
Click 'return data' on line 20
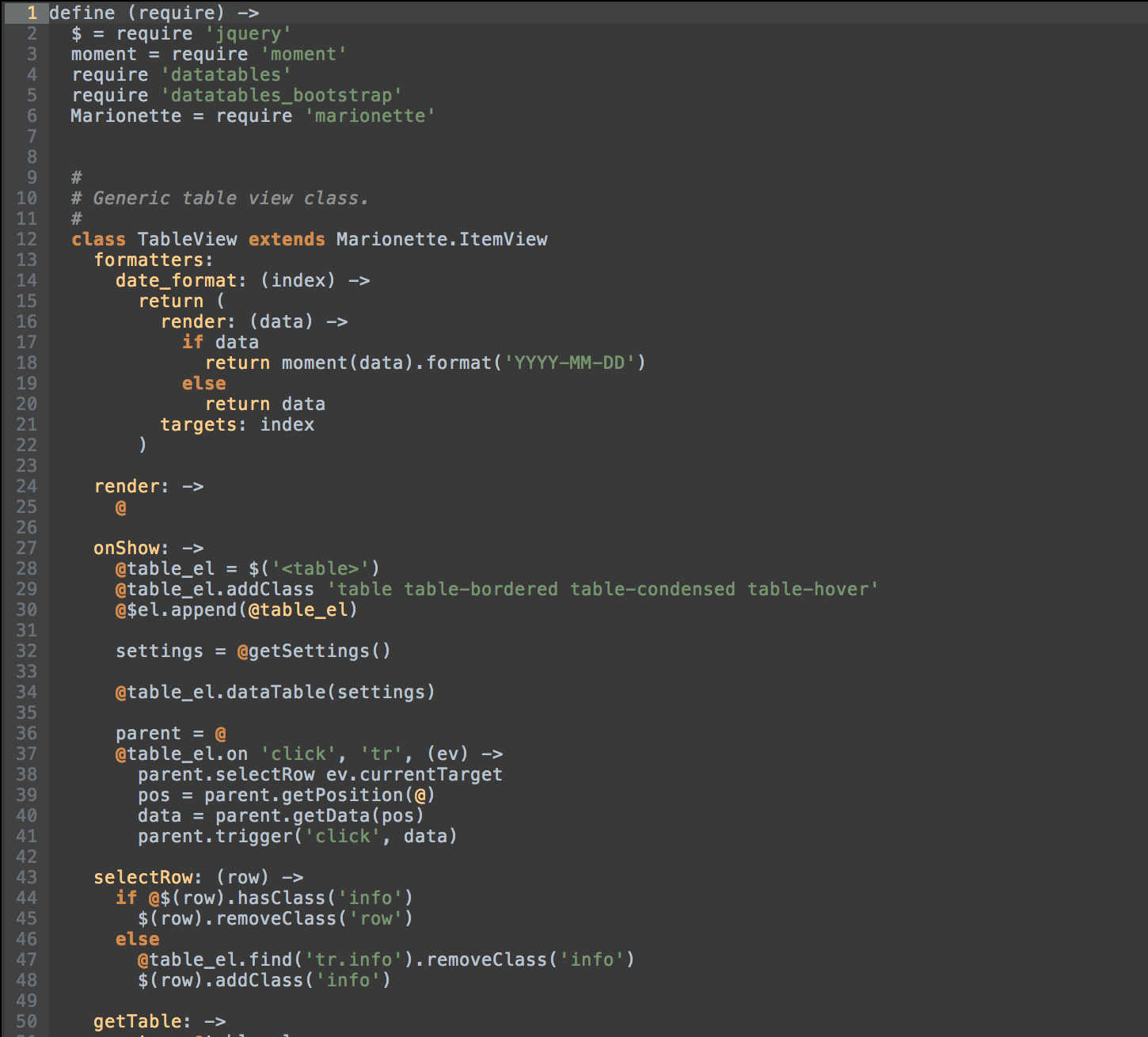(264, 404)
